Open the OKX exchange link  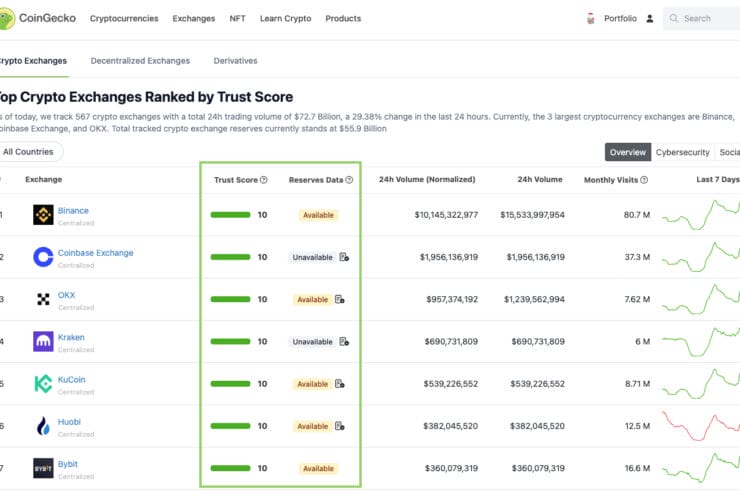coord(67,295)
